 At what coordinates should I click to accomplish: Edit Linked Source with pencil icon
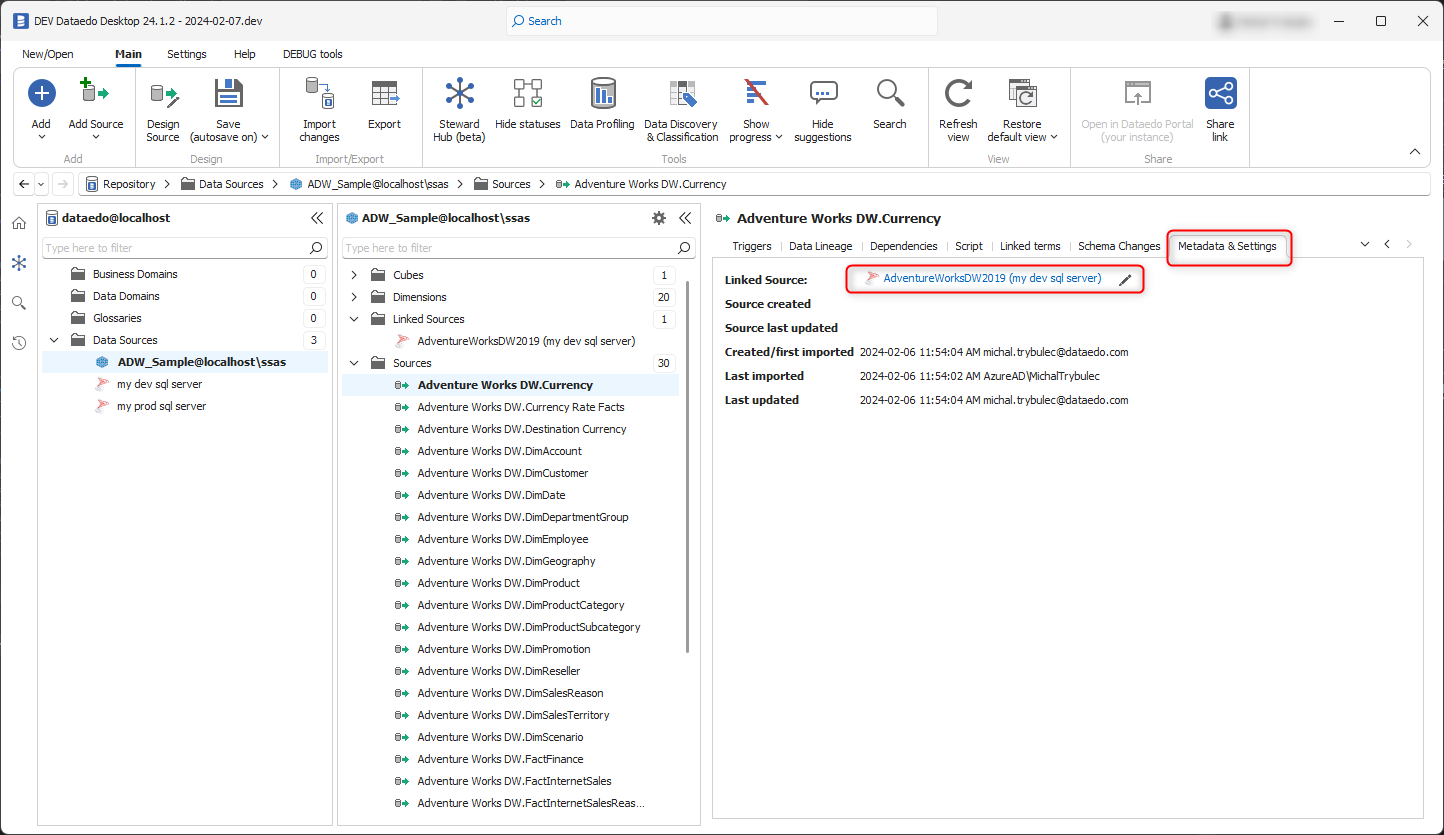point(1125,281)
